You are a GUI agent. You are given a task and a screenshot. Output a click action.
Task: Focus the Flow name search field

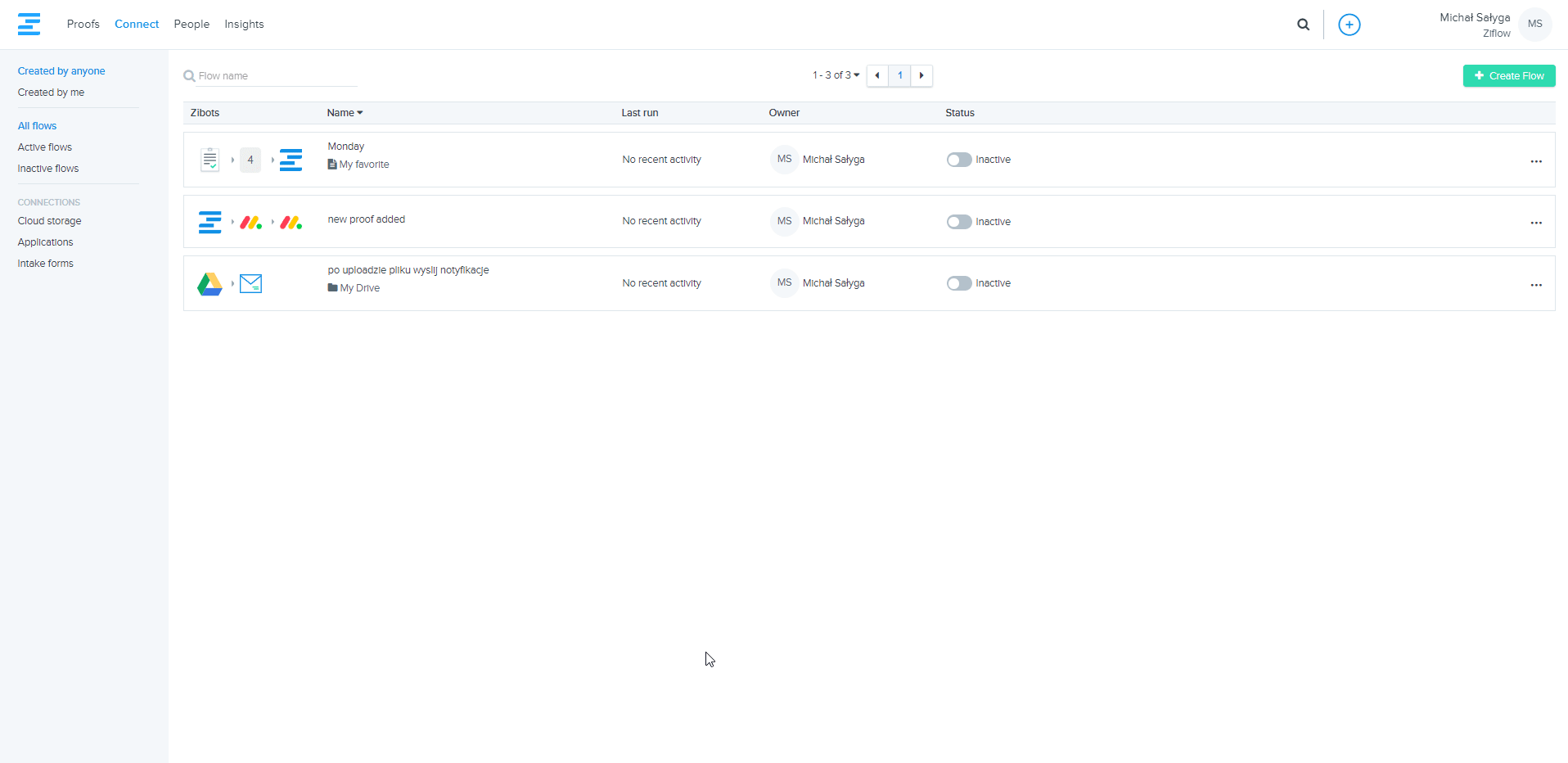pyautogui.click(x=276, y=76)
